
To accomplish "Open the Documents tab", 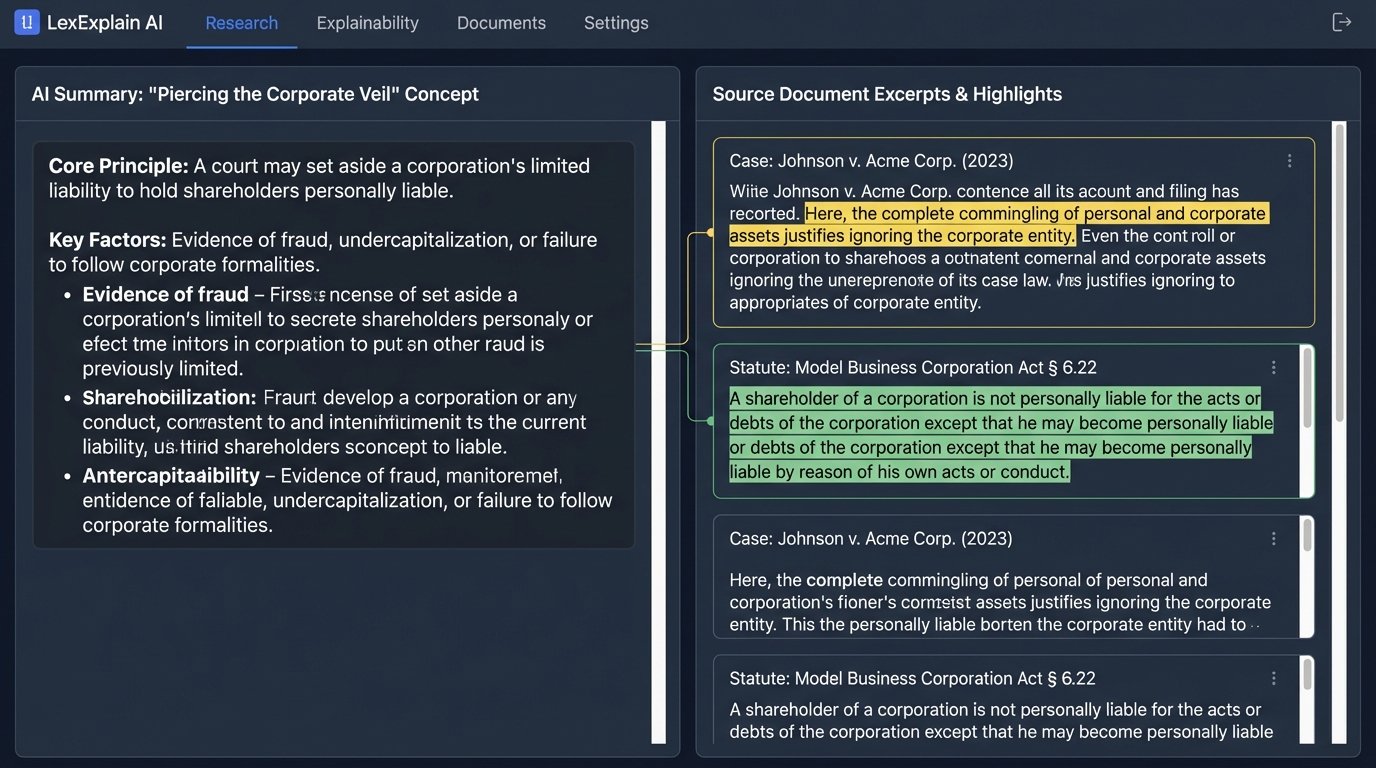I will point(501,22).
